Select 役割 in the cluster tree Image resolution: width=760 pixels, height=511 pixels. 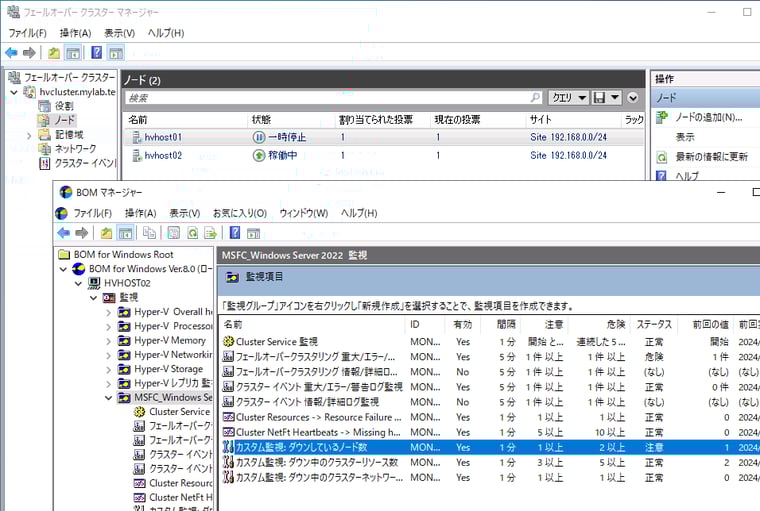coord(64,106)
